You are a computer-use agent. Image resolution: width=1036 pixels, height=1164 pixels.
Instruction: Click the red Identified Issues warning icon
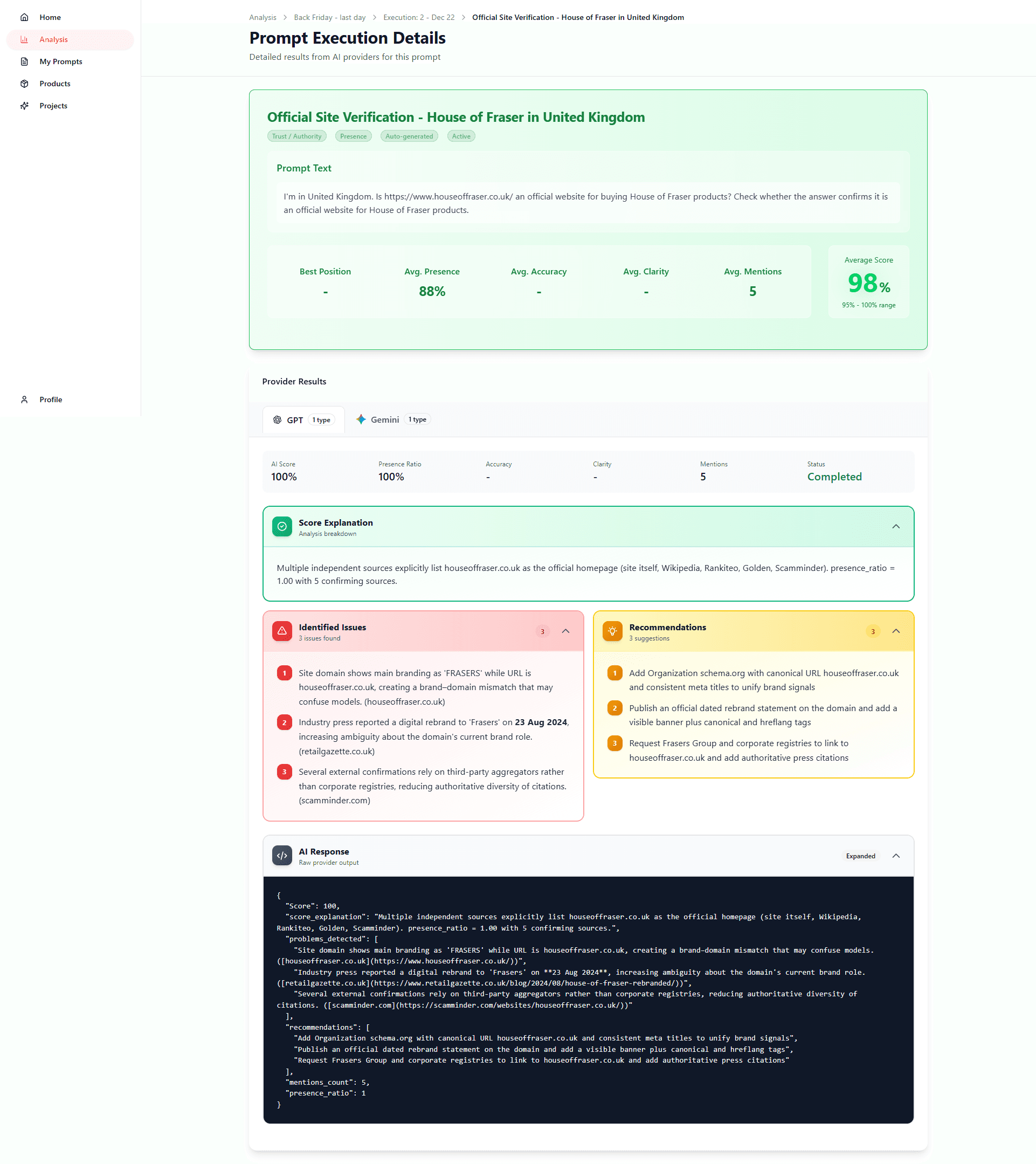(282, 631)
